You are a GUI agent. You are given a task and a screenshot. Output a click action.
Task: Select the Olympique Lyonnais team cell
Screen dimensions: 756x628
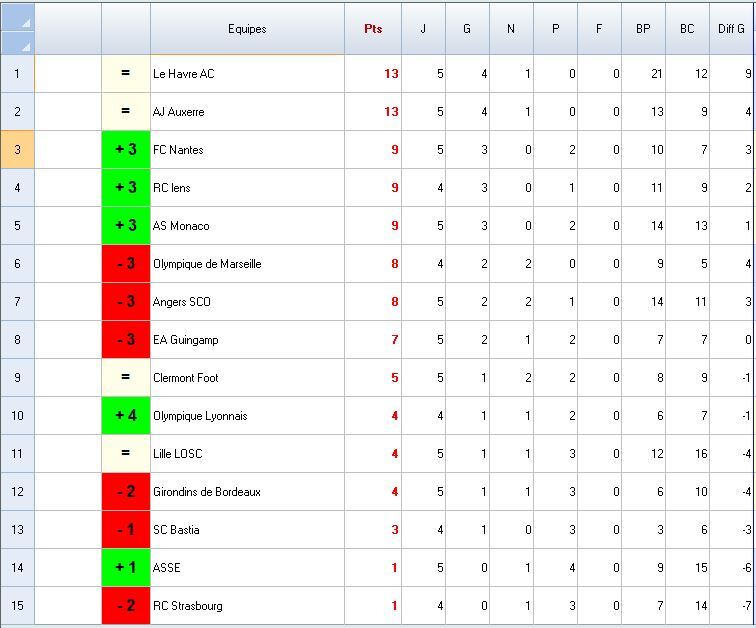point(247,415)
